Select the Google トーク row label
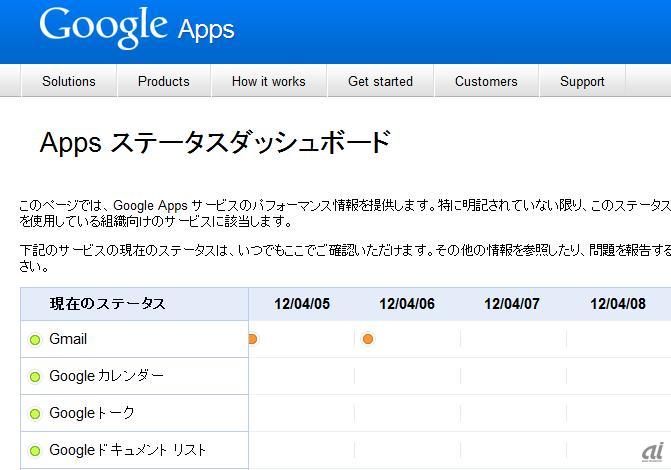Viewport: 671px width, 470px height. [92, 413]
